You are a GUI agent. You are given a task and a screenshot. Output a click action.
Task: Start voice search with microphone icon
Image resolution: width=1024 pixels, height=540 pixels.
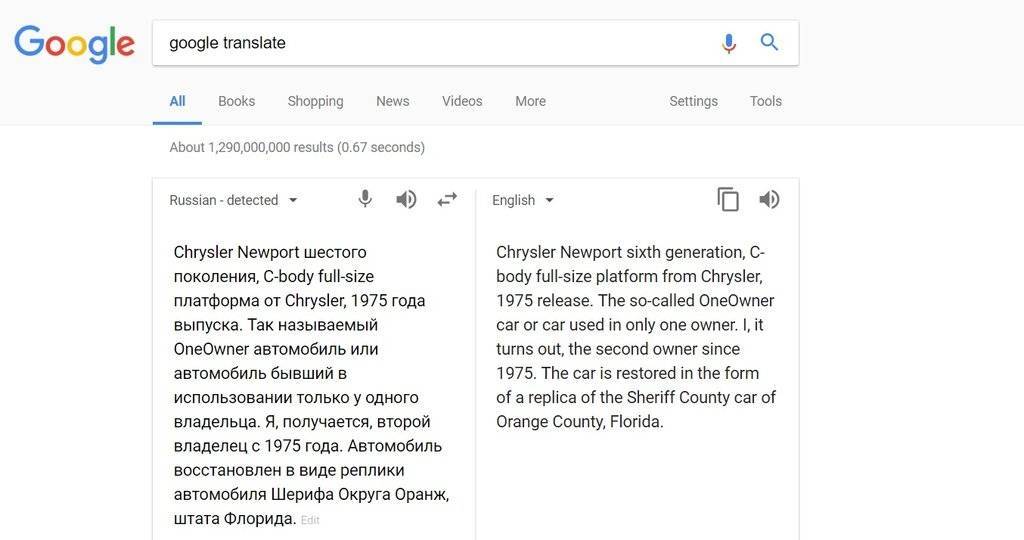click(728, 43)
